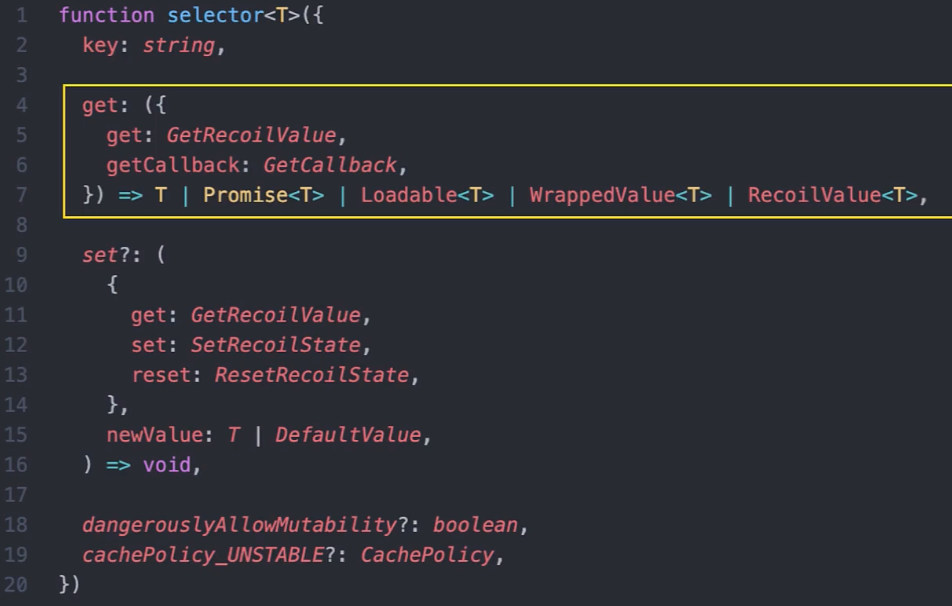Click the Promise<T> return type
The height and width of the screenshot is (606, 952).
(x=264, y=195)
